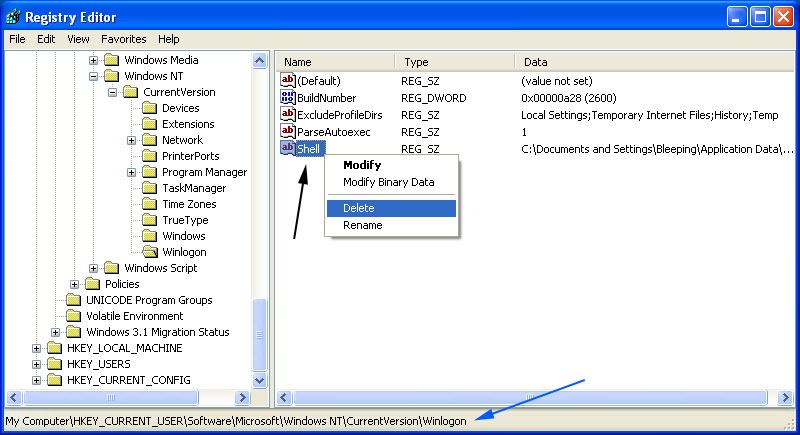Click the tree pane scroll up arrow
Image resolution: width=800 pixels, height=435 pixels.
(x=260, y=61)
